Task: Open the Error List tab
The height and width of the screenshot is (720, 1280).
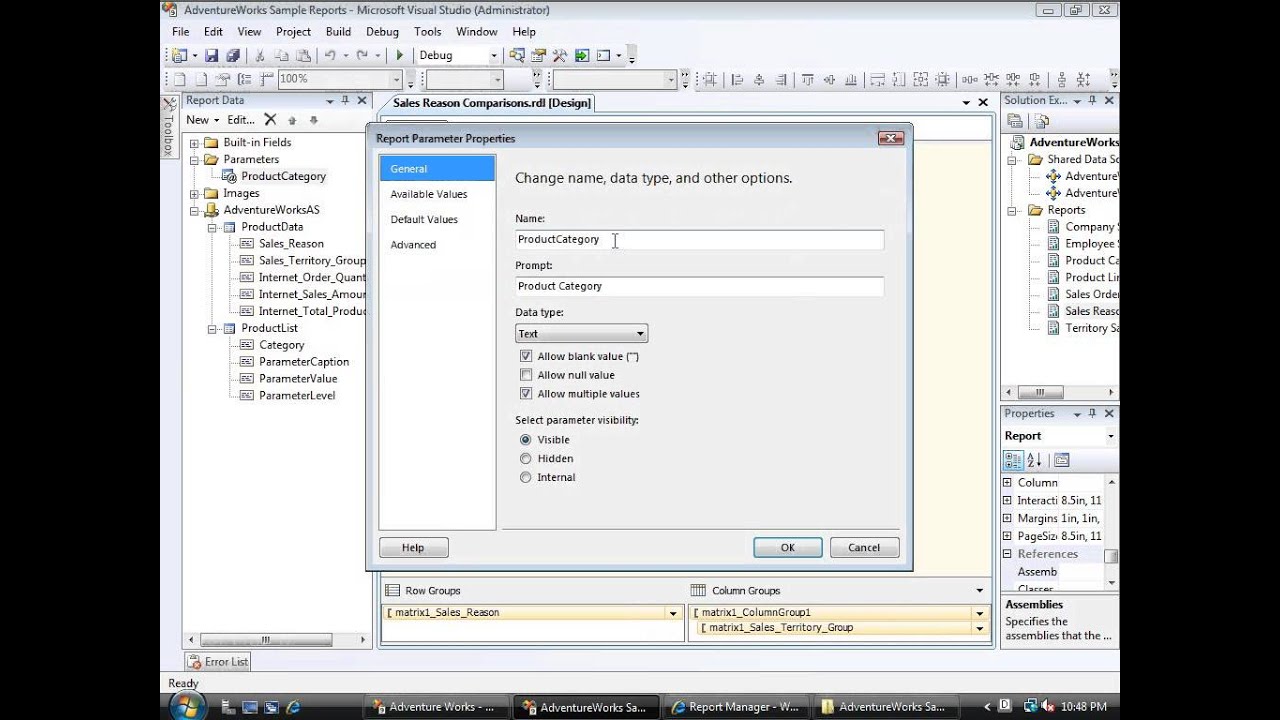Action: tap(218, 662)
